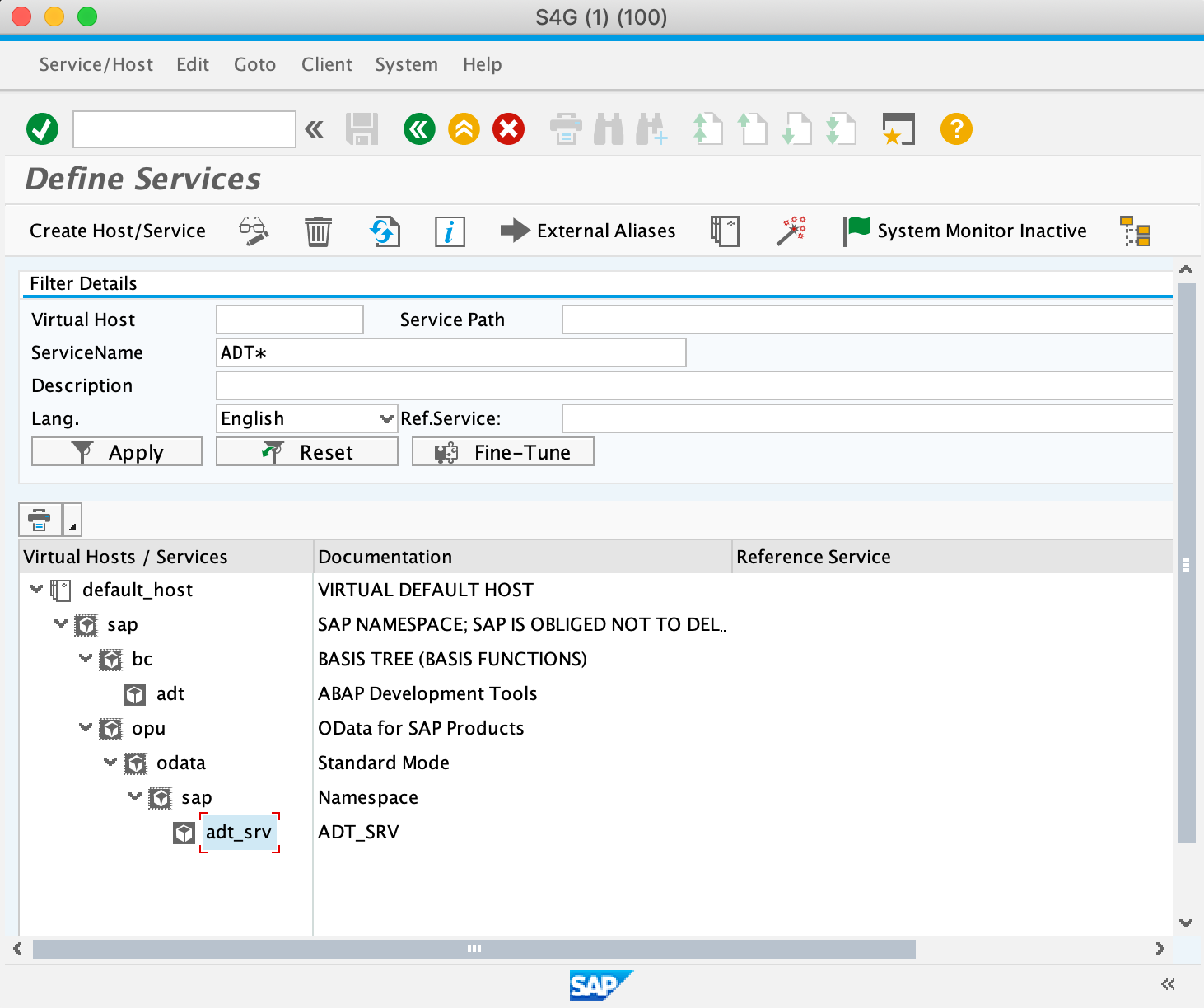Open the hierarchy display icon on the far right
Screen dimensions: 1204x1008
tap(1134, 231)
